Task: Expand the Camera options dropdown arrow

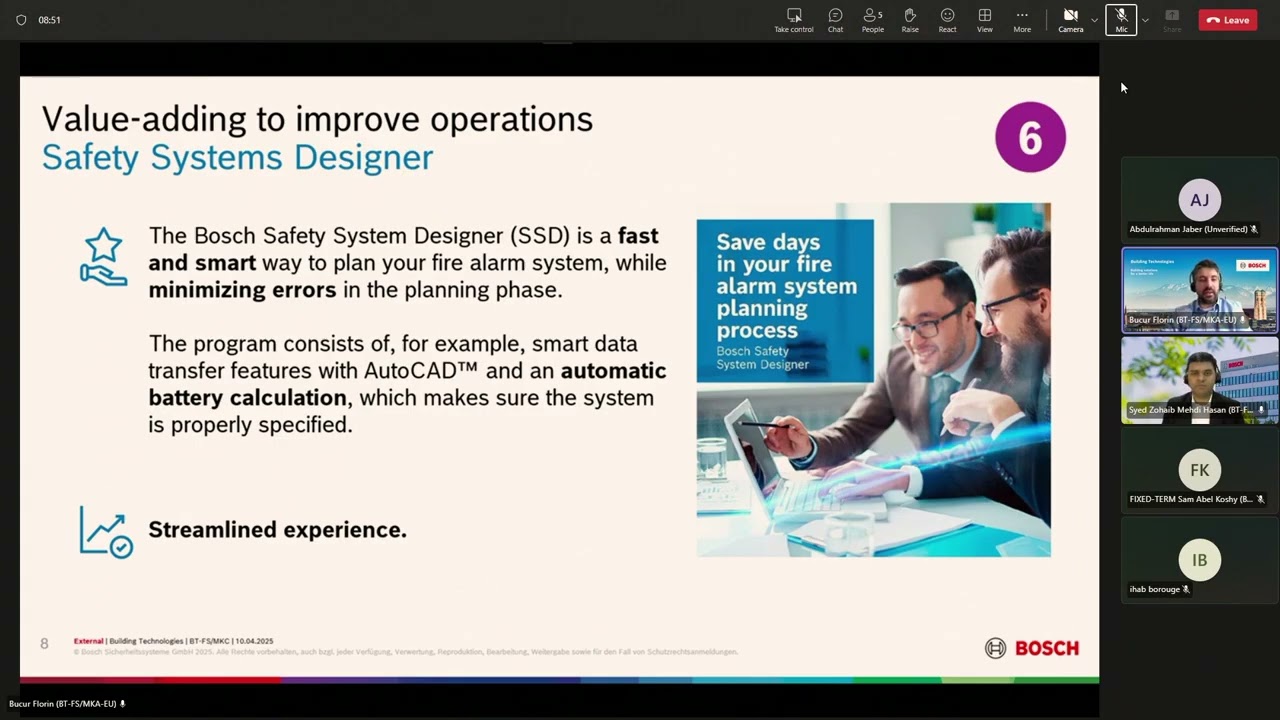Action: click(x=1094, y=20)
